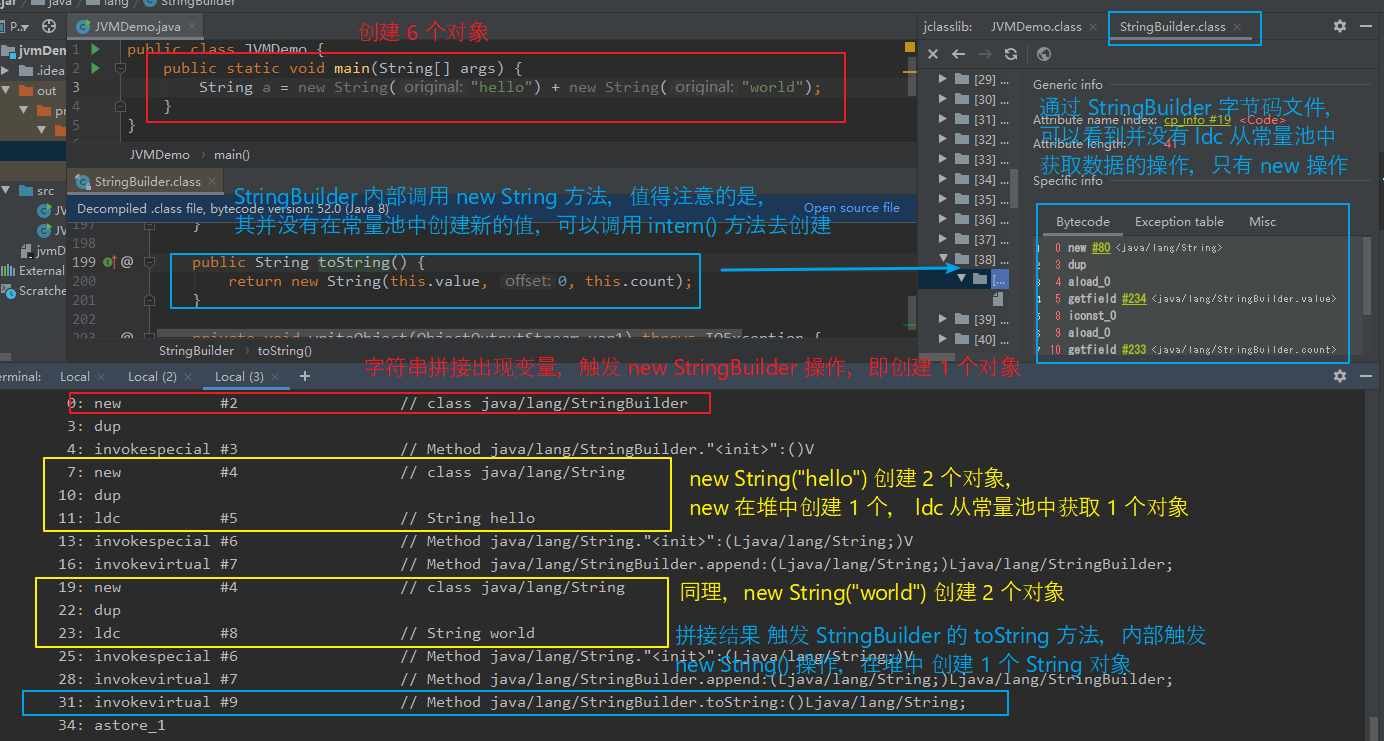Image resolution: width=1384 pixels, height=741 pixels.
Task: Expand node [40] in jclasslib tree
Action: click(942, 339)
